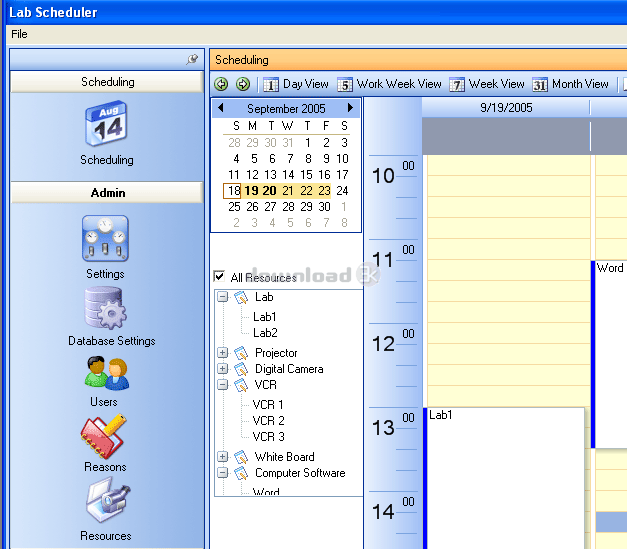Select the Admin group header in sidebar
627x549 pixels.
[107, 193]
